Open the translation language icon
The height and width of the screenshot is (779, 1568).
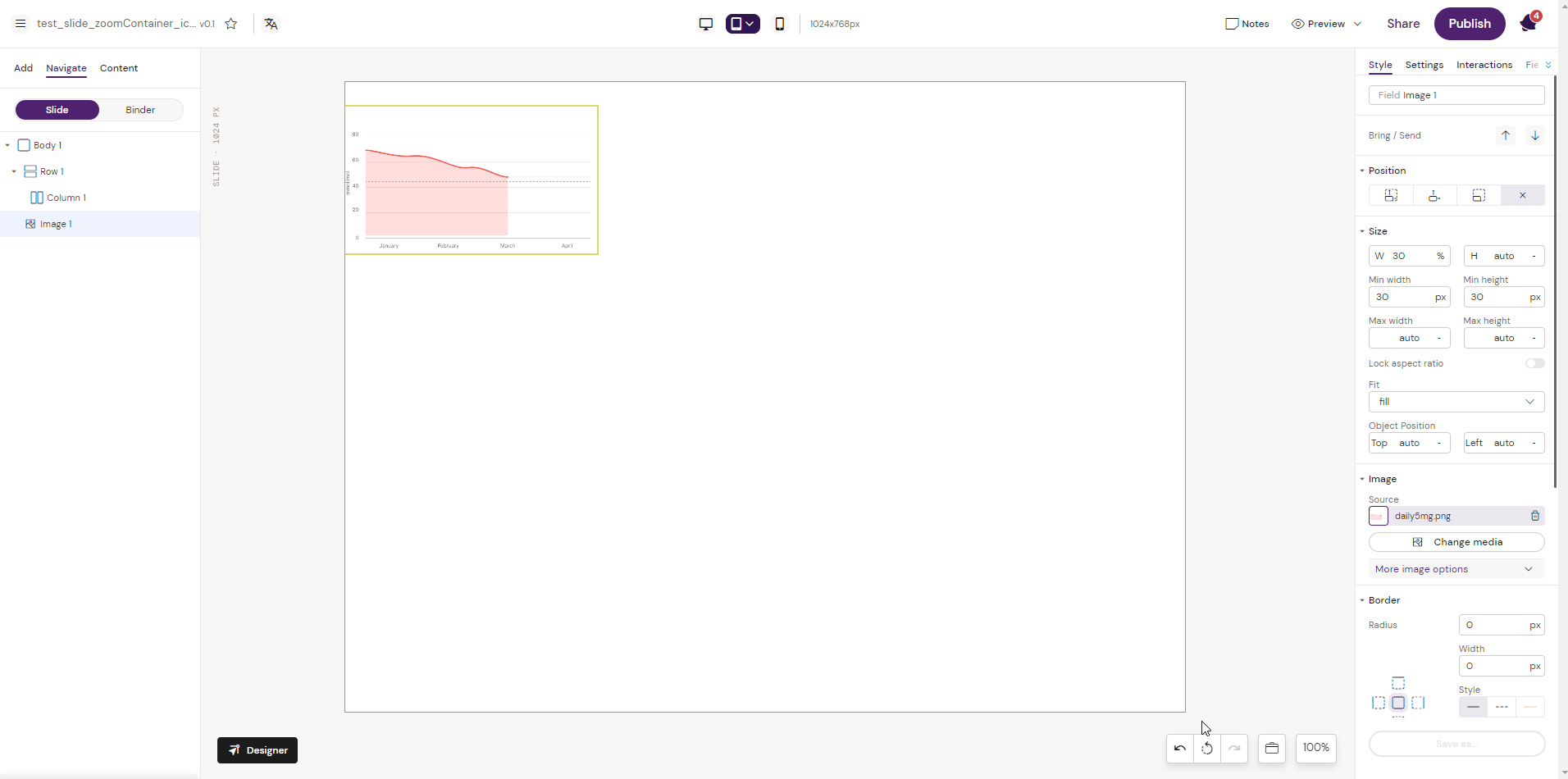point(271,24)
